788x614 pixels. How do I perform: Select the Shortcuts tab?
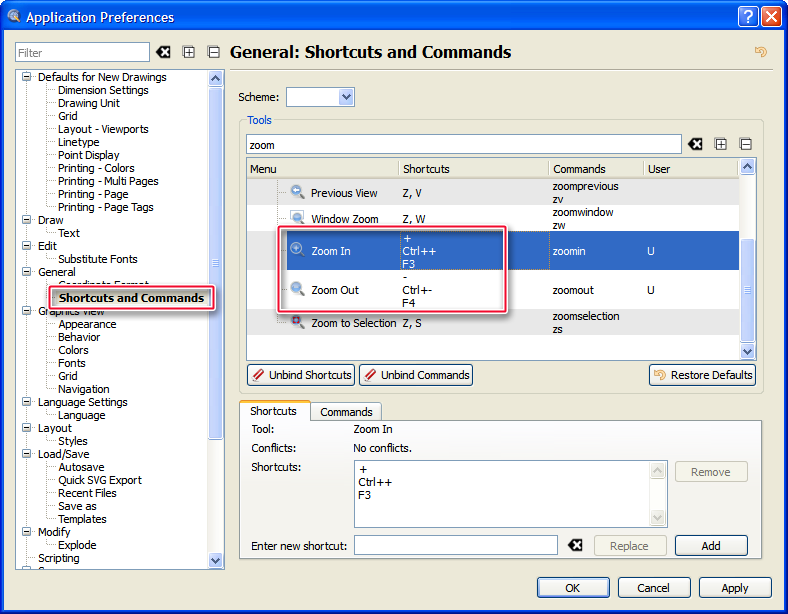click(x=274, y=411)
